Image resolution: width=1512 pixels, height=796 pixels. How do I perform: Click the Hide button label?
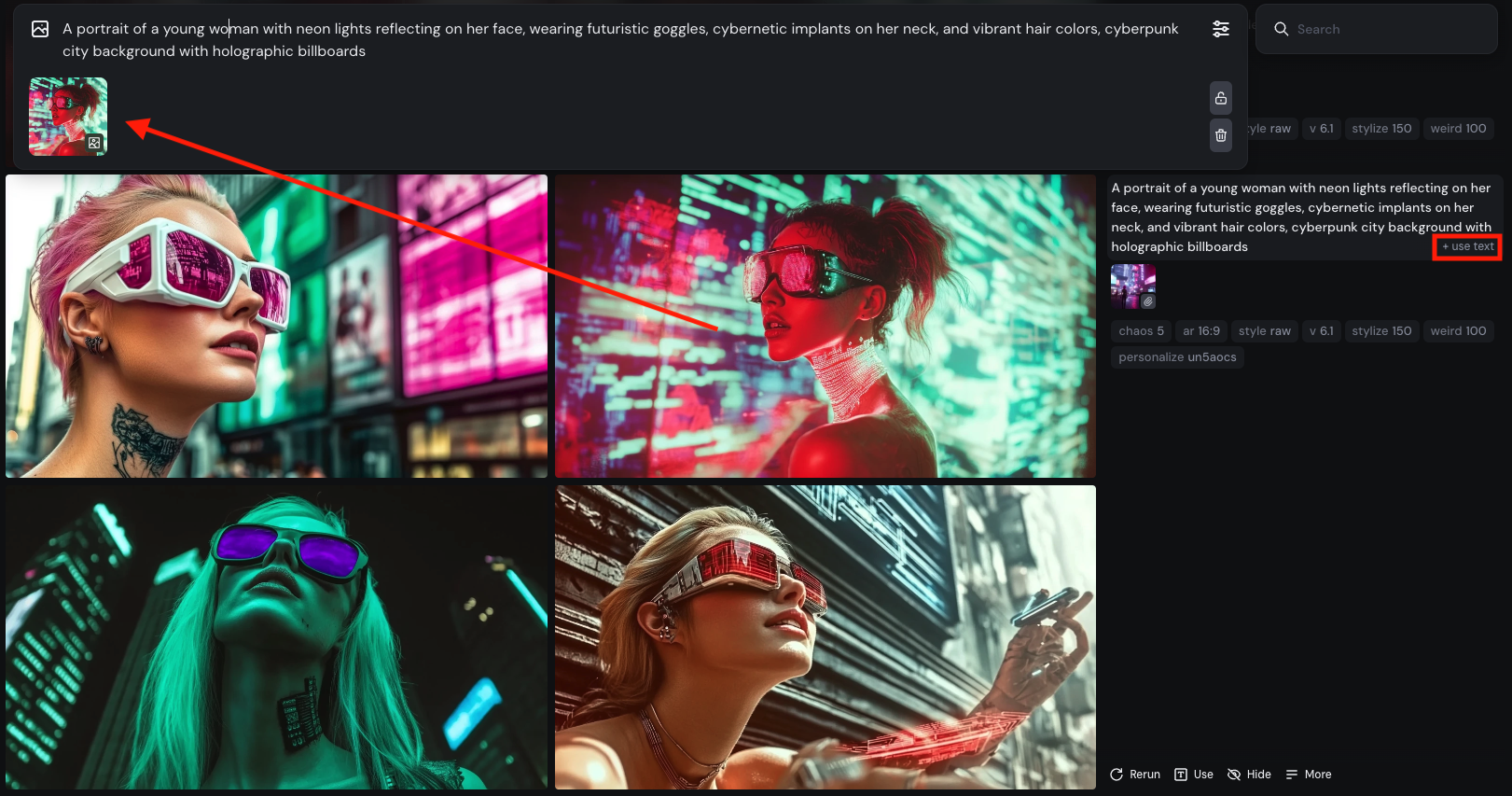1258,775
